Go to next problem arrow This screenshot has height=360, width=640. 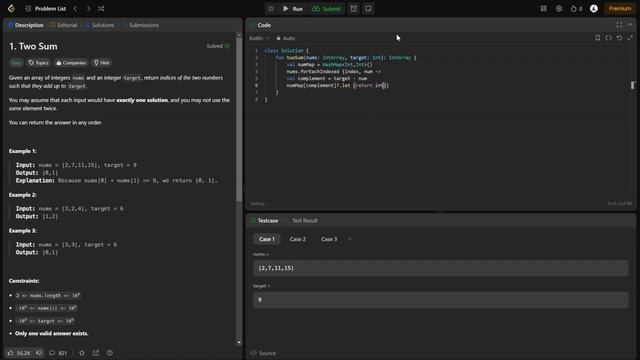[88, 9]
